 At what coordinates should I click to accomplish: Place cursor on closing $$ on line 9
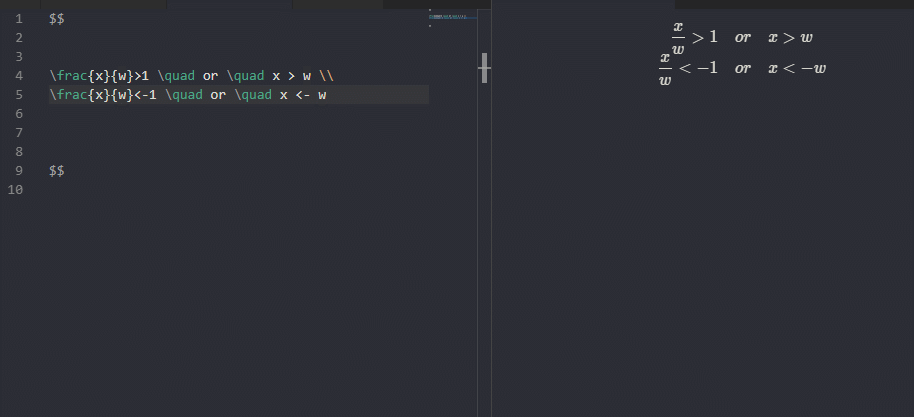(56, 171)
